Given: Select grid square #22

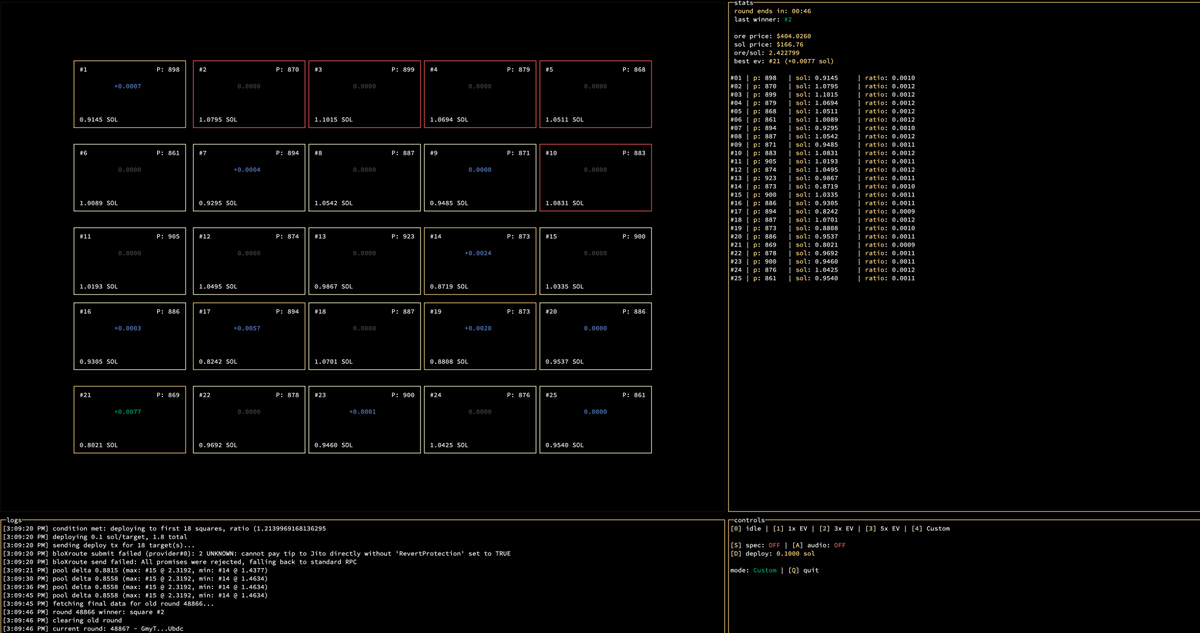Looking at the screenshot, I should point(249,419).
